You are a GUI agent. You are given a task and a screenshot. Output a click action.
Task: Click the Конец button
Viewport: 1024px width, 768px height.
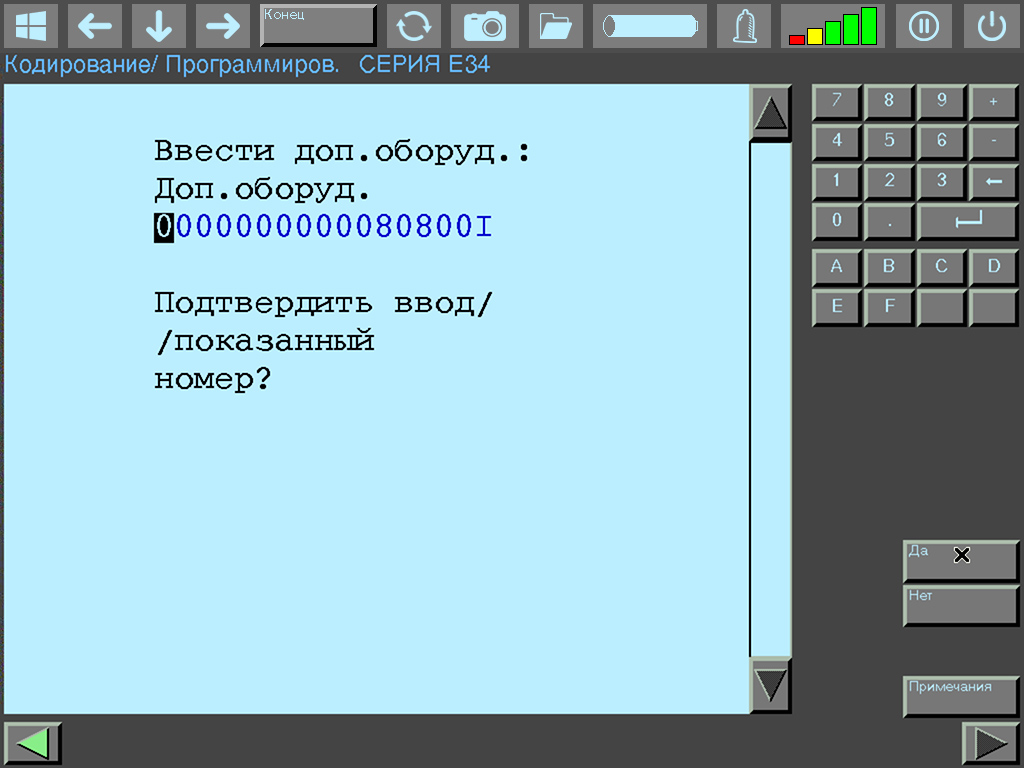point(318,26)
